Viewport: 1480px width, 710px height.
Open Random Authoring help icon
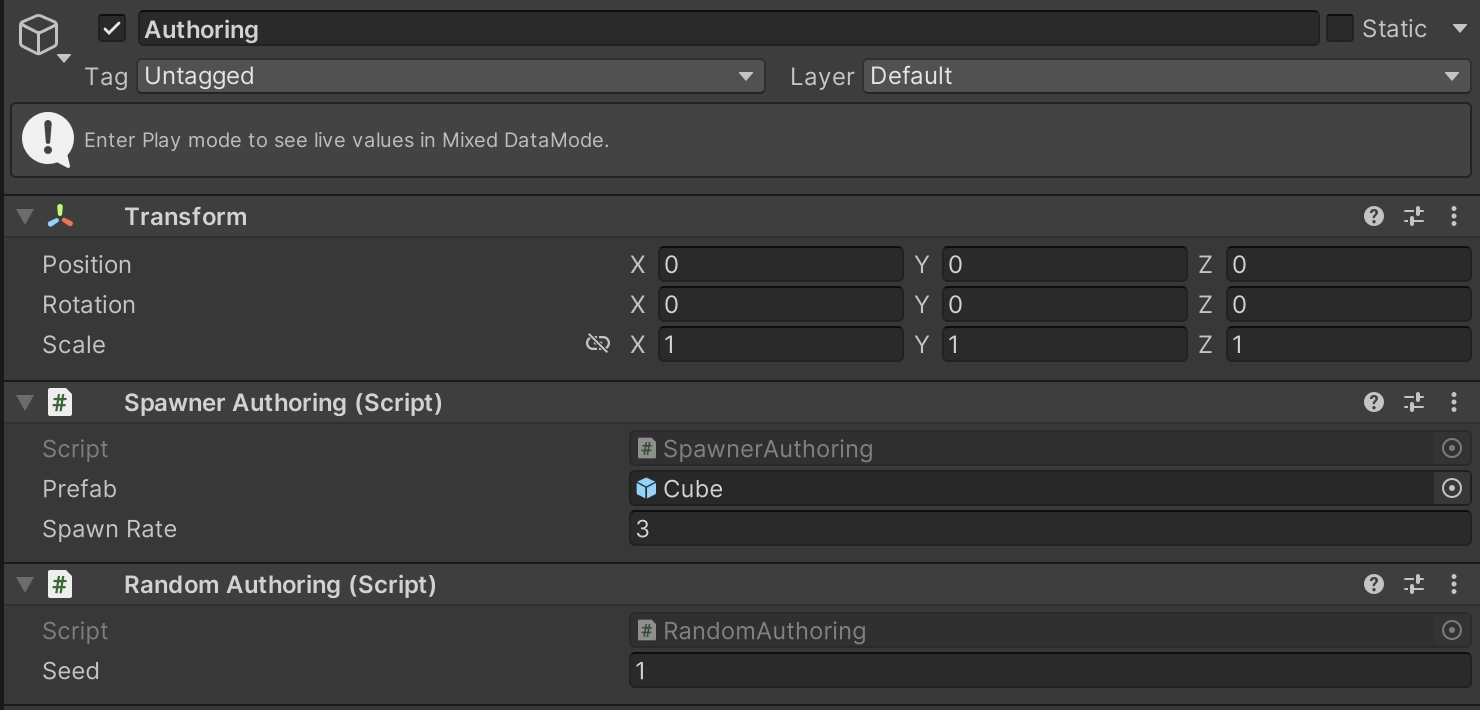(1374, 584)
